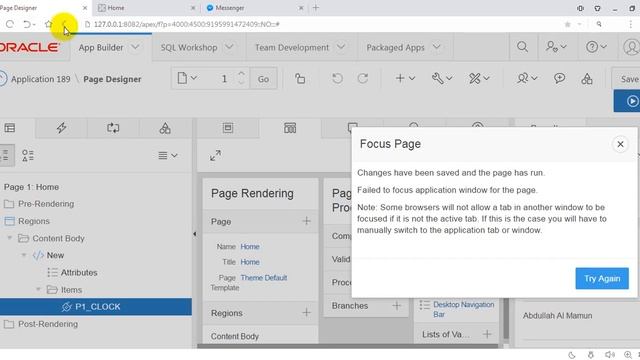640x360 pixels.
Task: Click the address bar URL
Action: tap(187, 24)
